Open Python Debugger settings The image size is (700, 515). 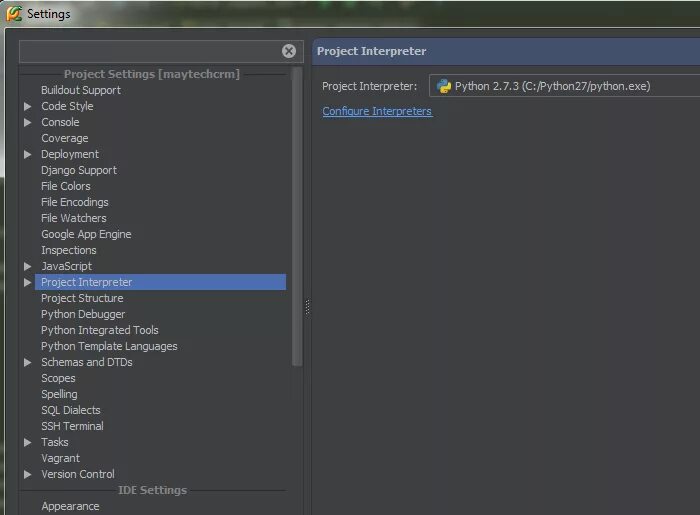click(x=83, y=314)
